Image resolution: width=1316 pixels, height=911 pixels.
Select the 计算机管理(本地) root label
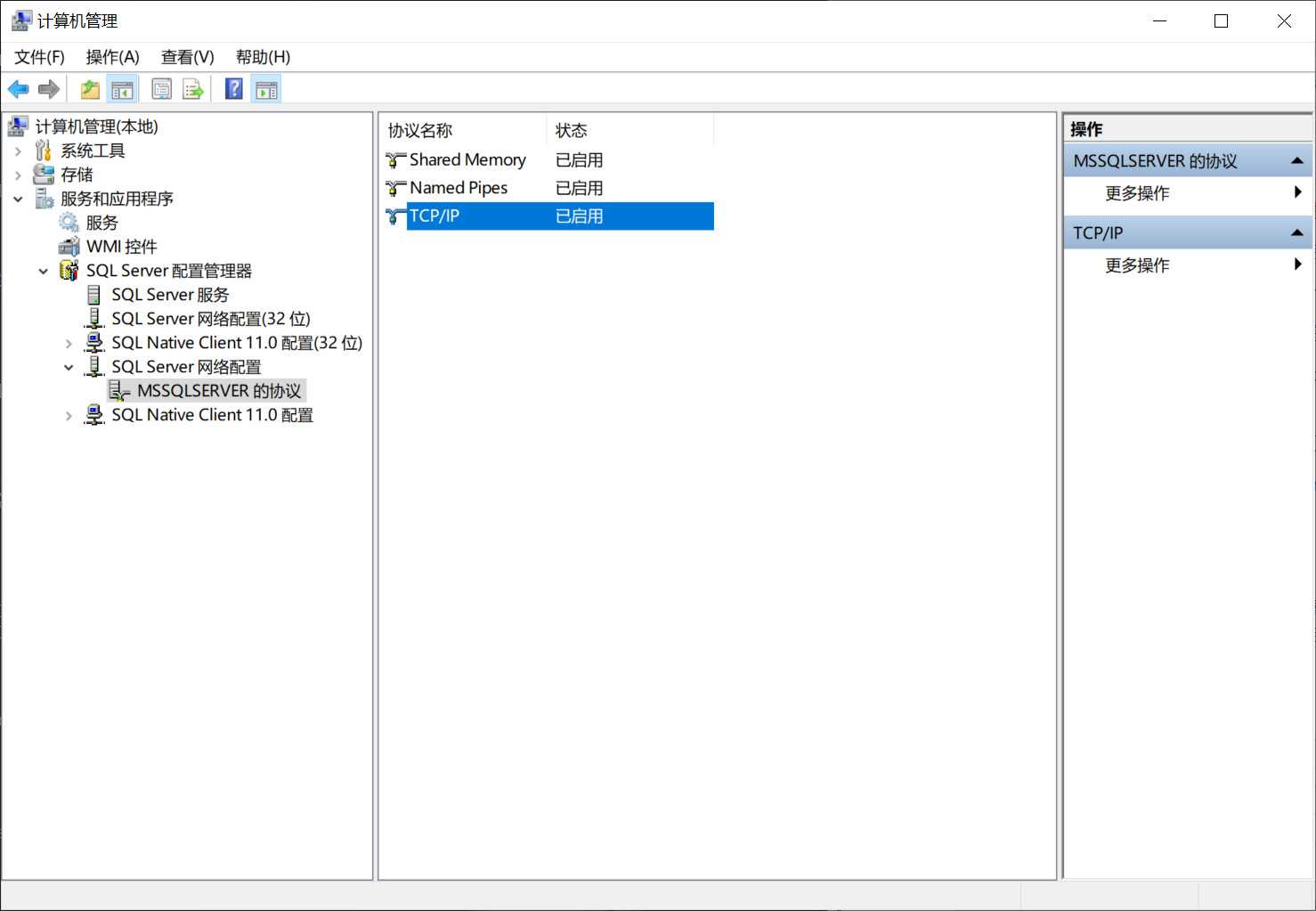click(96, 126)
